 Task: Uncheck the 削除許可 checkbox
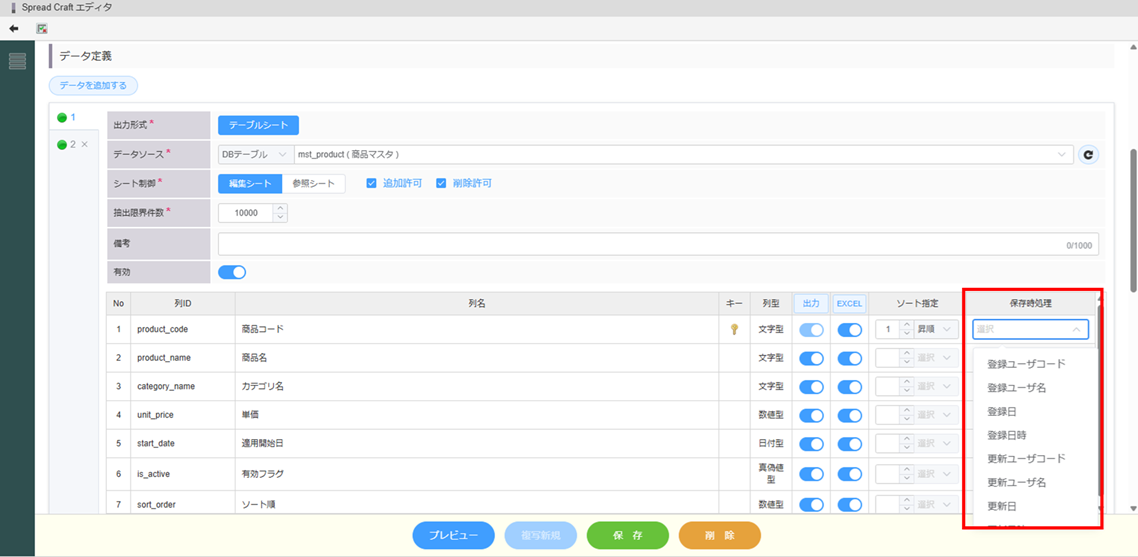(x=441, y=184)
